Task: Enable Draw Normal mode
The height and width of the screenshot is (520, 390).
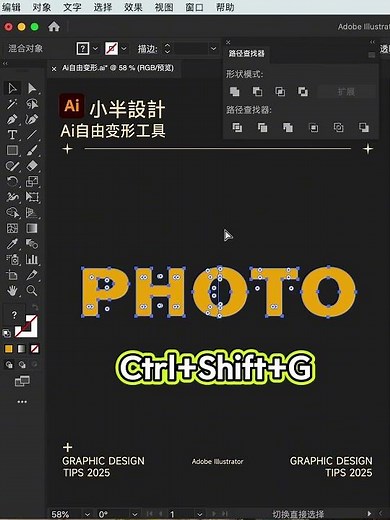Action: [x=9, y=365]
